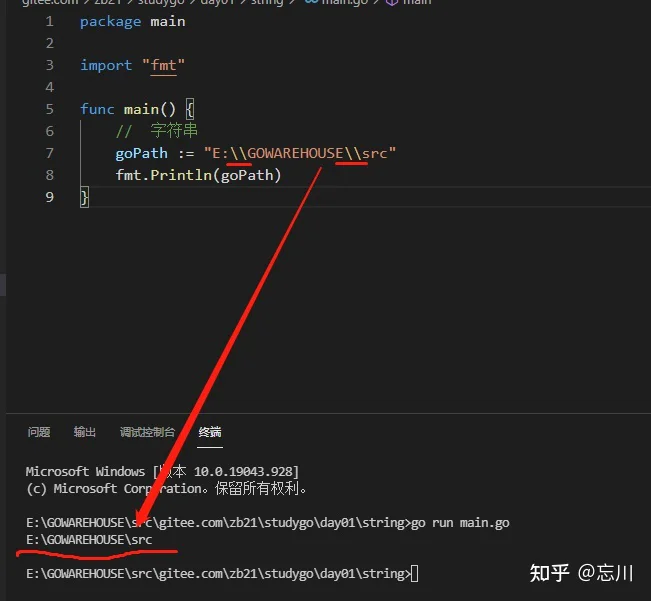Screen dimensions: 651x601
Task: Select the 调试控制台 tab
Action: point(147,432)
